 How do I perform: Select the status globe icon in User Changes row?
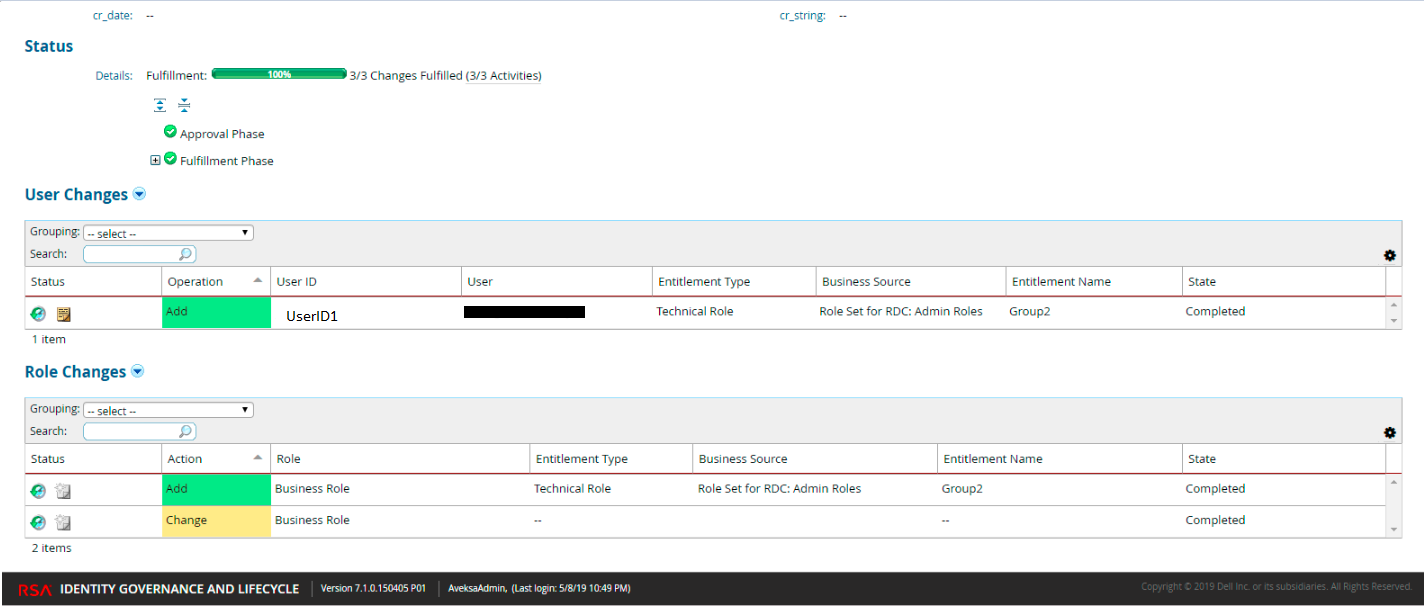click(38, 313)
